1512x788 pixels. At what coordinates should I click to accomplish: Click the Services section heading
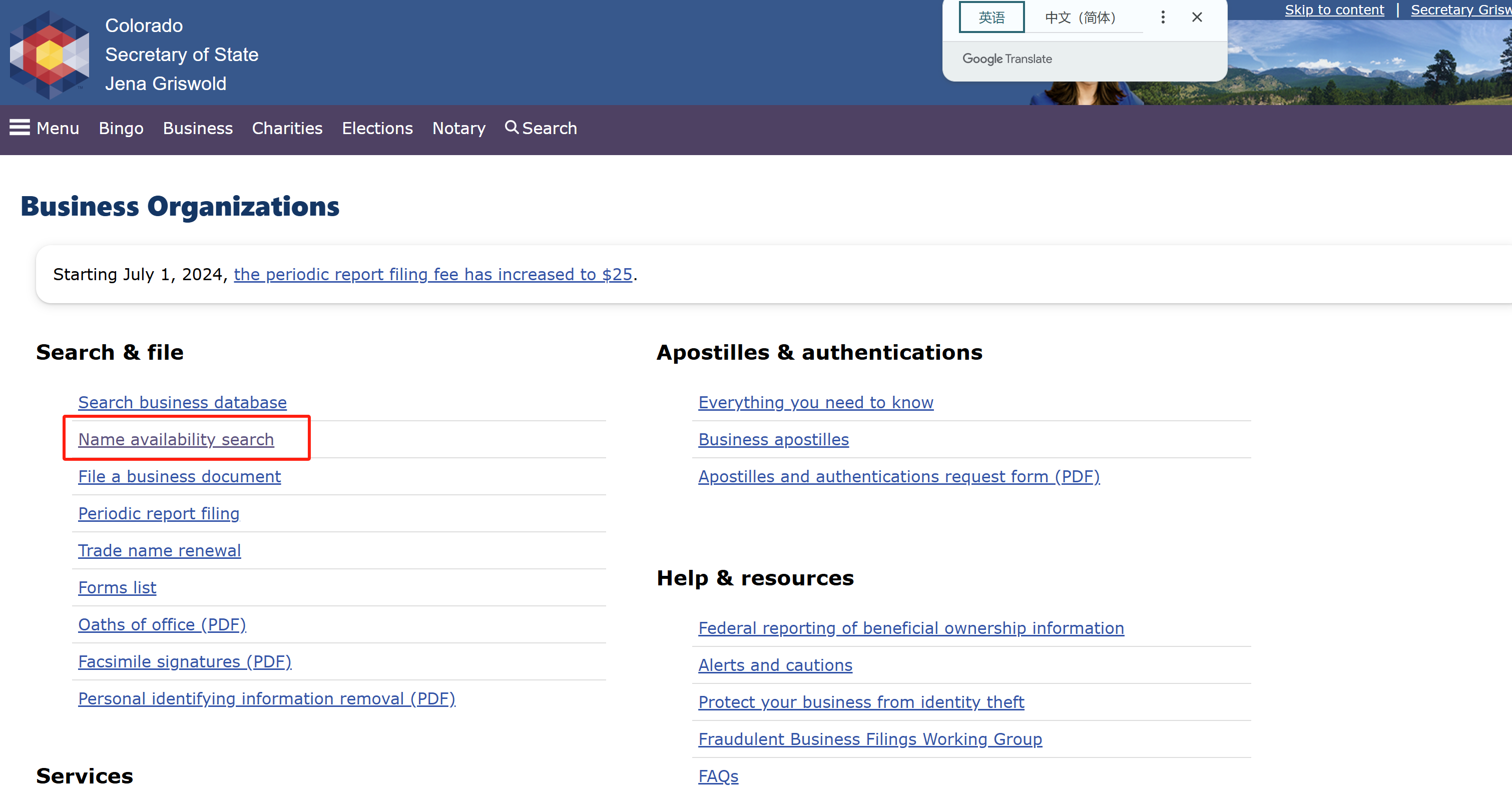pyautogui.click(x=85, y=775)
